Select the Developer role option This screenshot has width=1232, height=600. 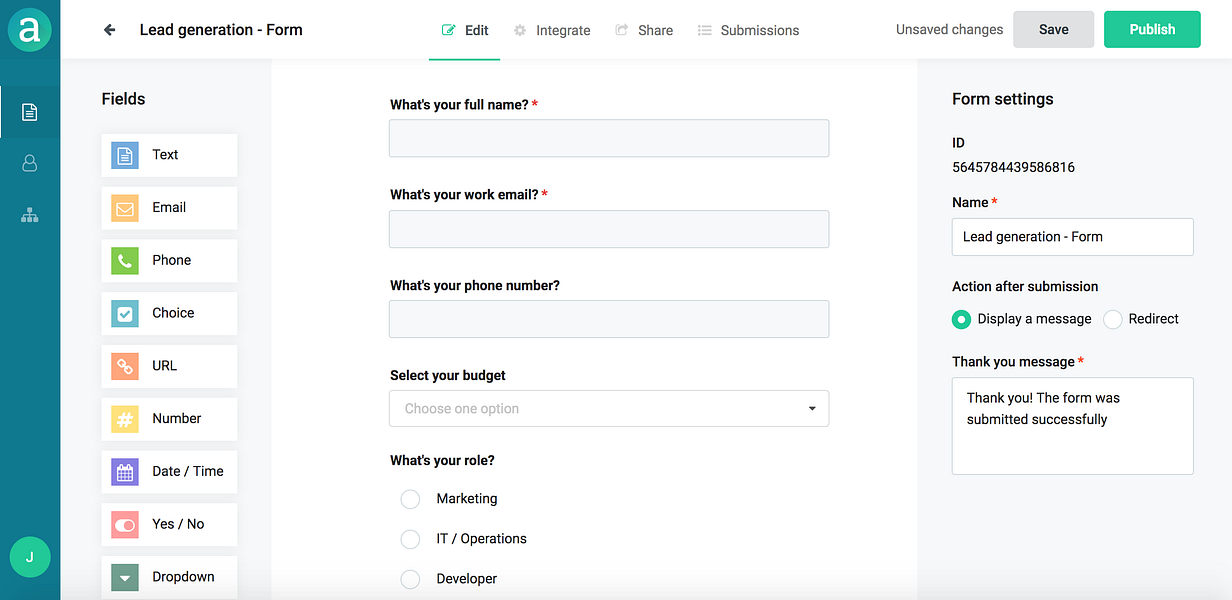pos(410,579)
